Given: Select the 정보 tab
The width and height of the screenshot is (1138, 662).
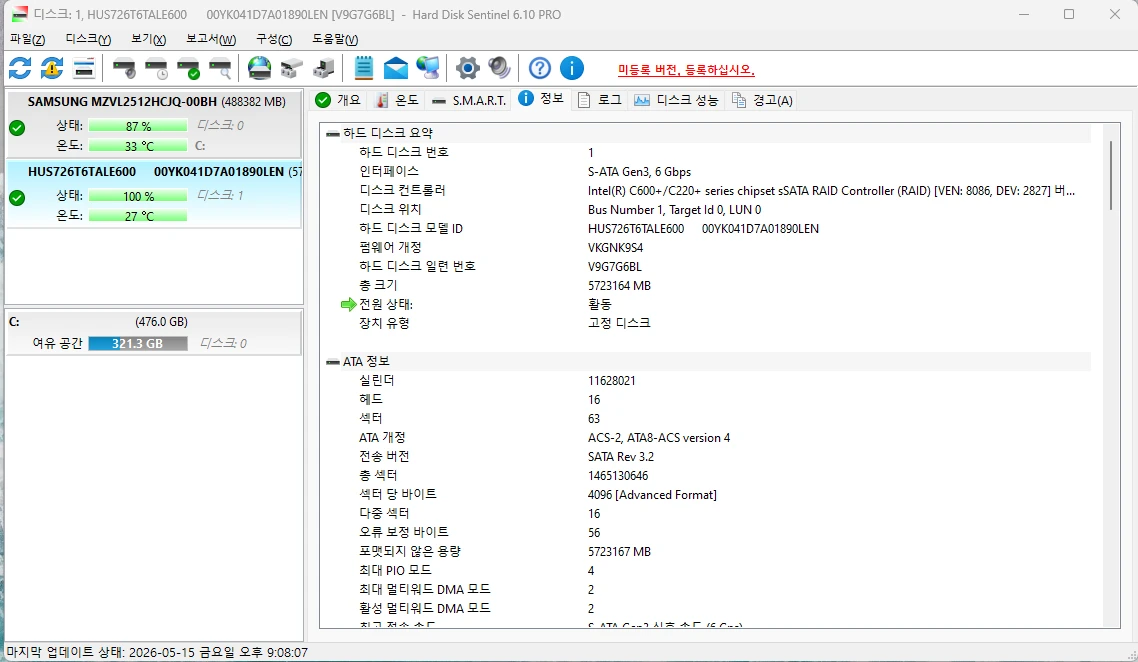Looking at the screenshot, I should tap(541, 99).
